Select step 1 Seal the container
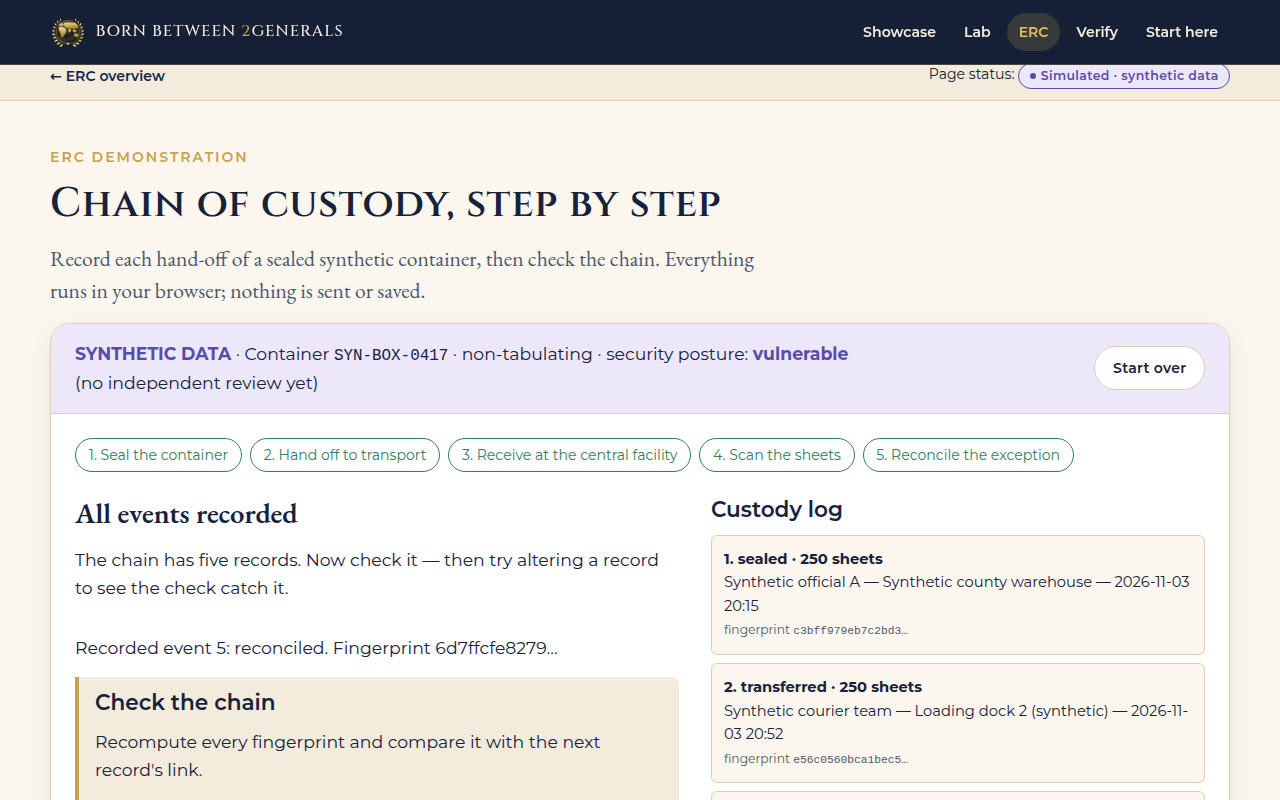Viewport: 1280px width, 800px height. tap(158, 455)
